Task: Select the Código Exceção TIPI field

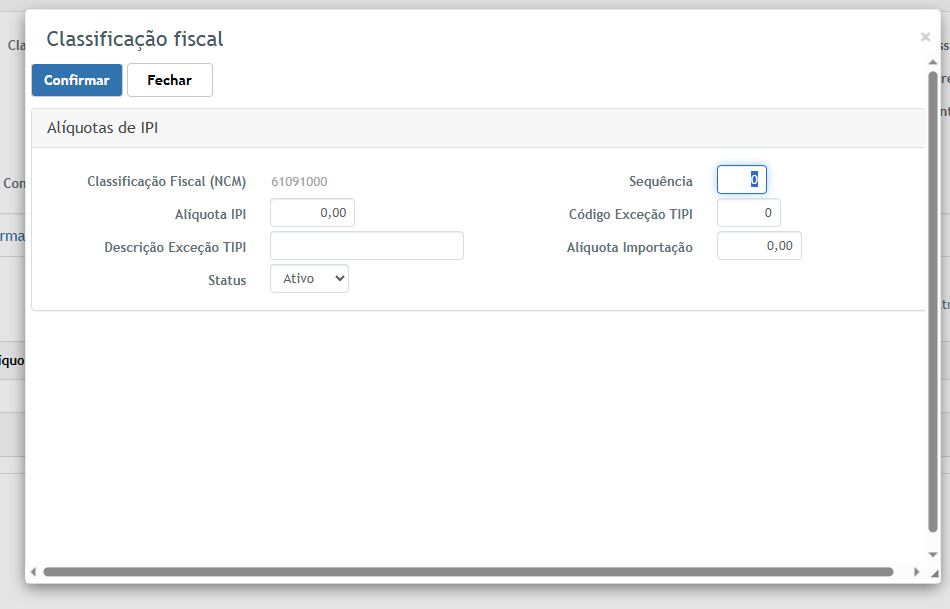Action: click(748, 213)
